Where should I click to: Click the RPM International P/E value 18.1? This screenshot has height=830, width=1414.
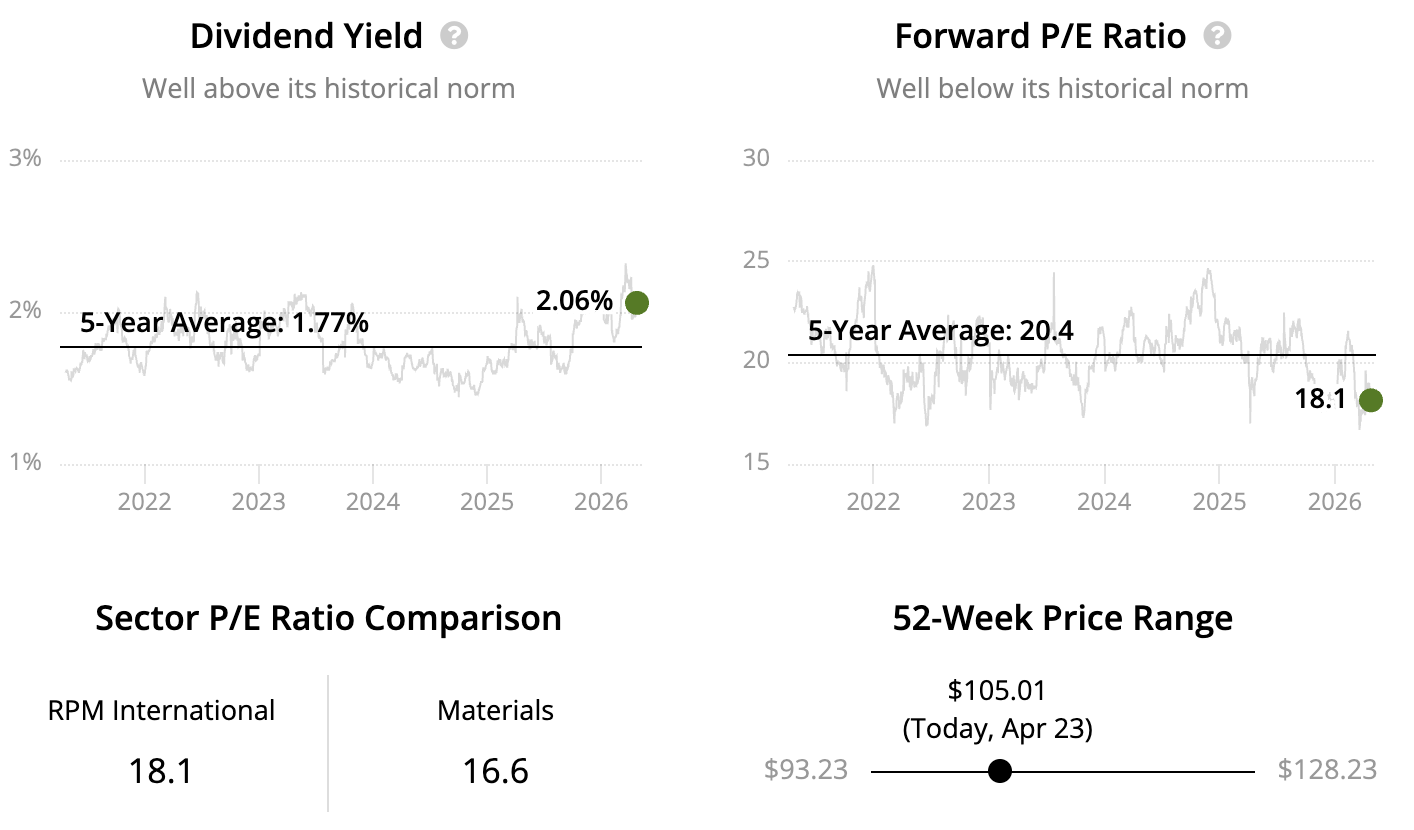[x=161, y=771]
